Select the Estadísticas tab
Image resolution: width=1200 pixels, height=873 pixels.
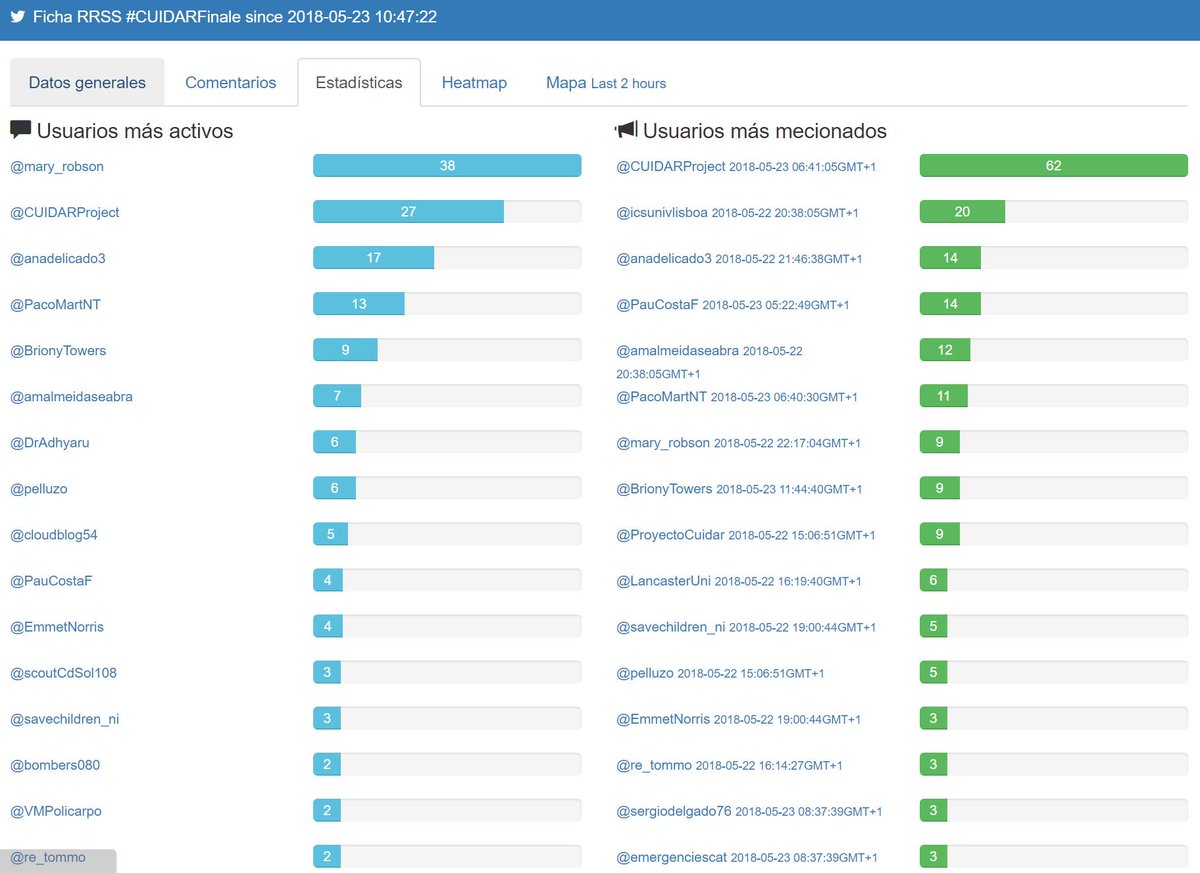tap(360, 82)
